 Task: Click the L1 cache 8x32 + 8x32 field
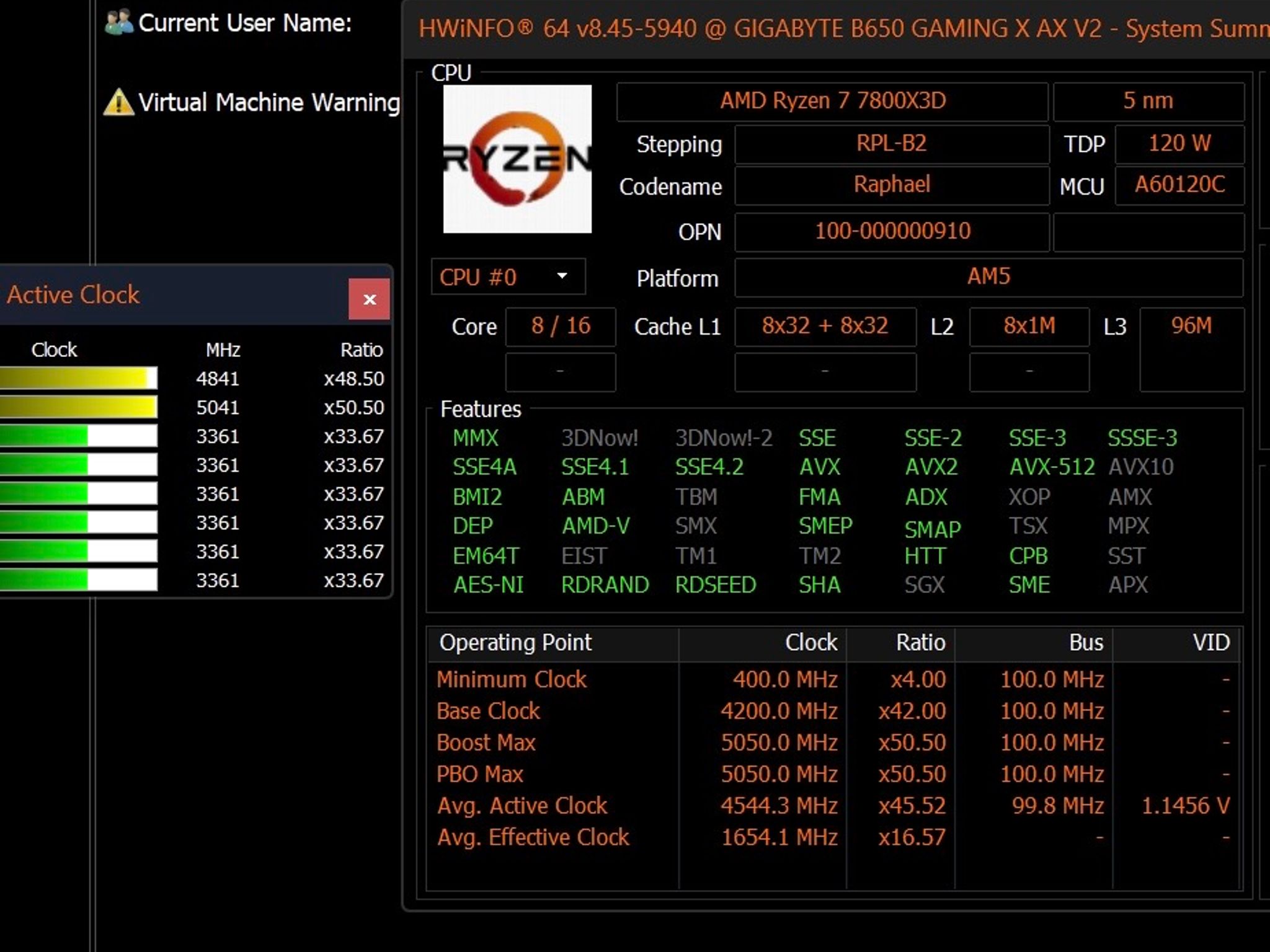click(825, 327)
